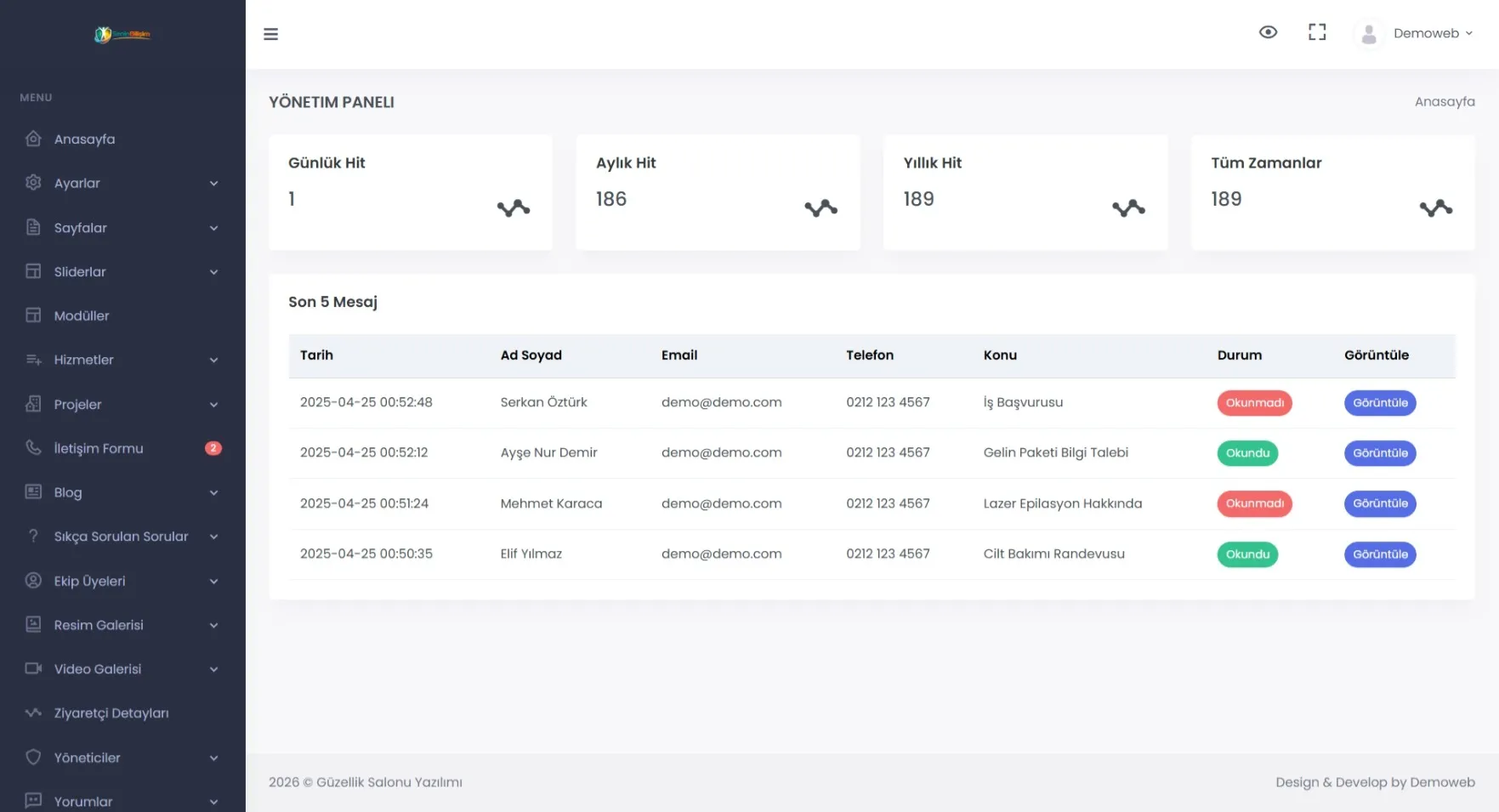Click Okundu status for Ayşe Nur Demir
Viewport: 1499px width, 812px height.
click(1246, 453)
